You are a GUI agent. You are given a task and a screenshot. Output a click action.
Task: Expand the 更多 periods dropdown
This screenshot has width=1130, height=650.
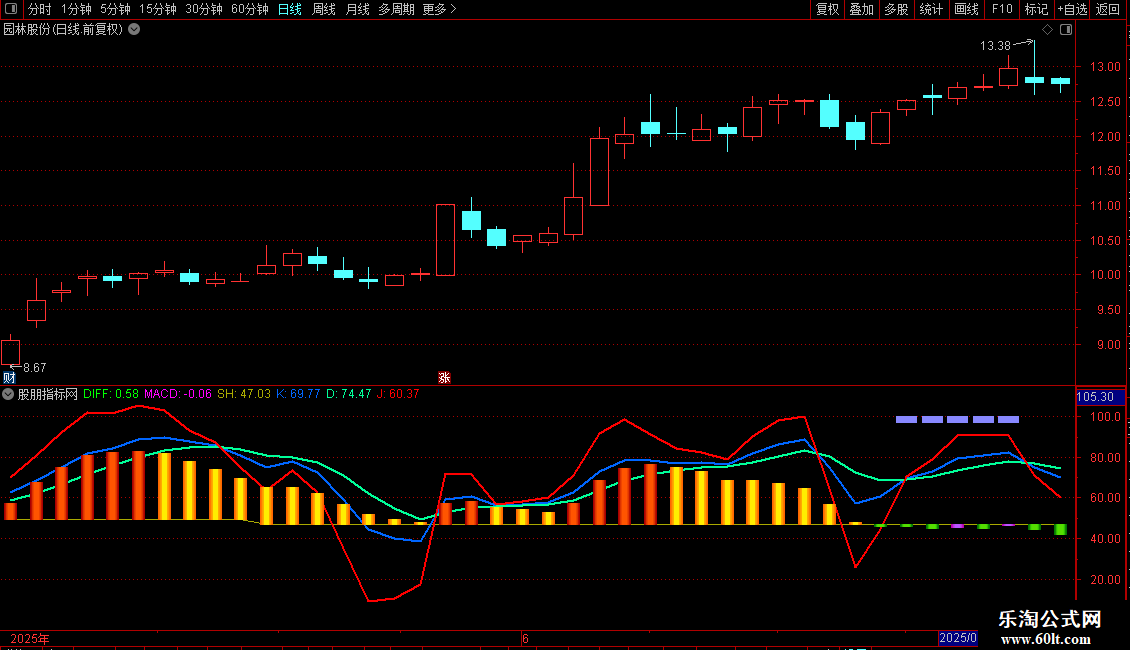[x=439, y=9]
